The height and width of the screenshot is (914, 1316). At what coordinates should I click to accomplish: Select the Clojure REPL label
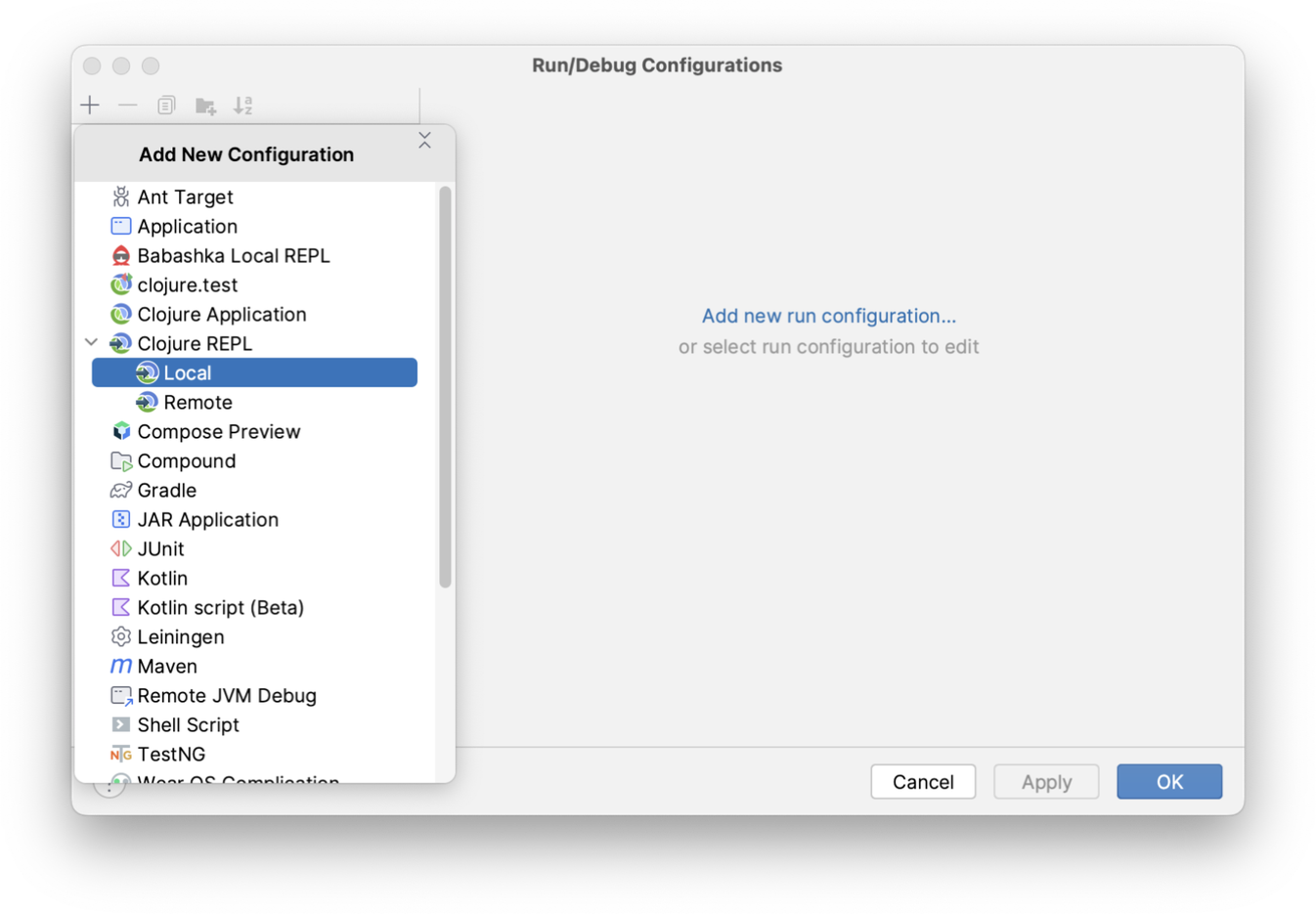tap(195, 343)
